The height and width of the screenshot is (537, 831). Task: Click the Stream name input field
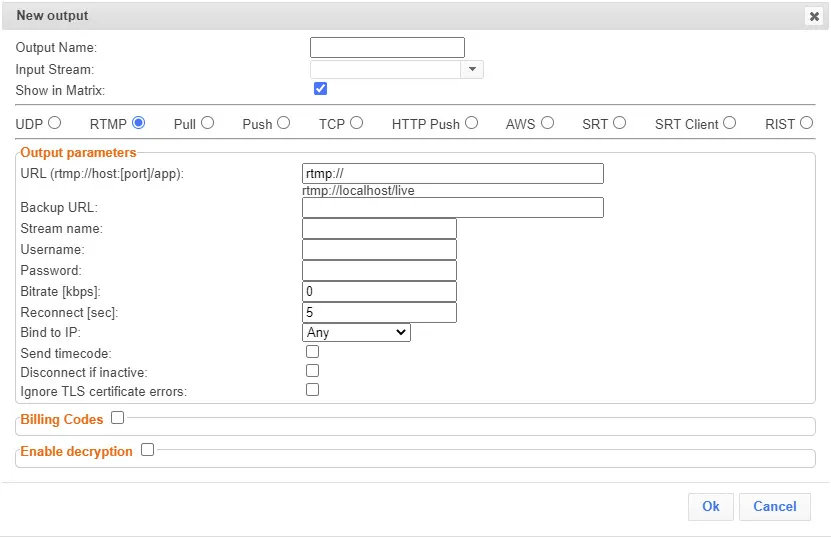(379, 228)
